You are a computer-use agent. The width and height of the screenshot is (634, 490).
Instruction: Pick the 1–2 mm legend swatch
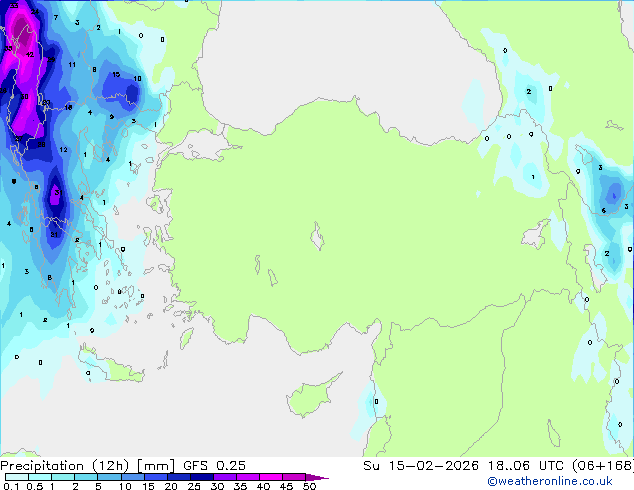pyautogui.click(x=63, y=477)
